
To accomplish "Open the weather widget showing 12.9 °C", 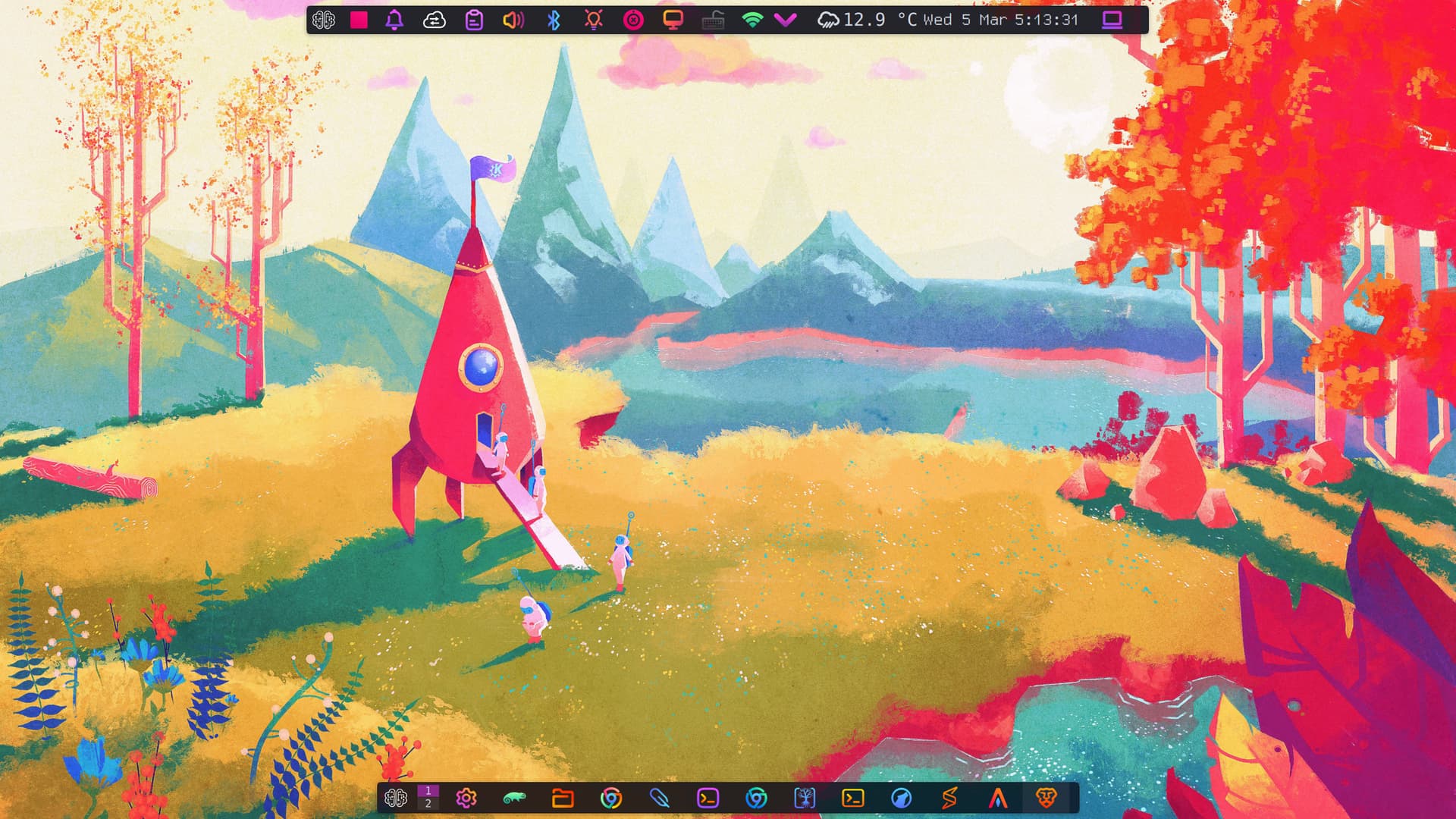I will 867,20.
